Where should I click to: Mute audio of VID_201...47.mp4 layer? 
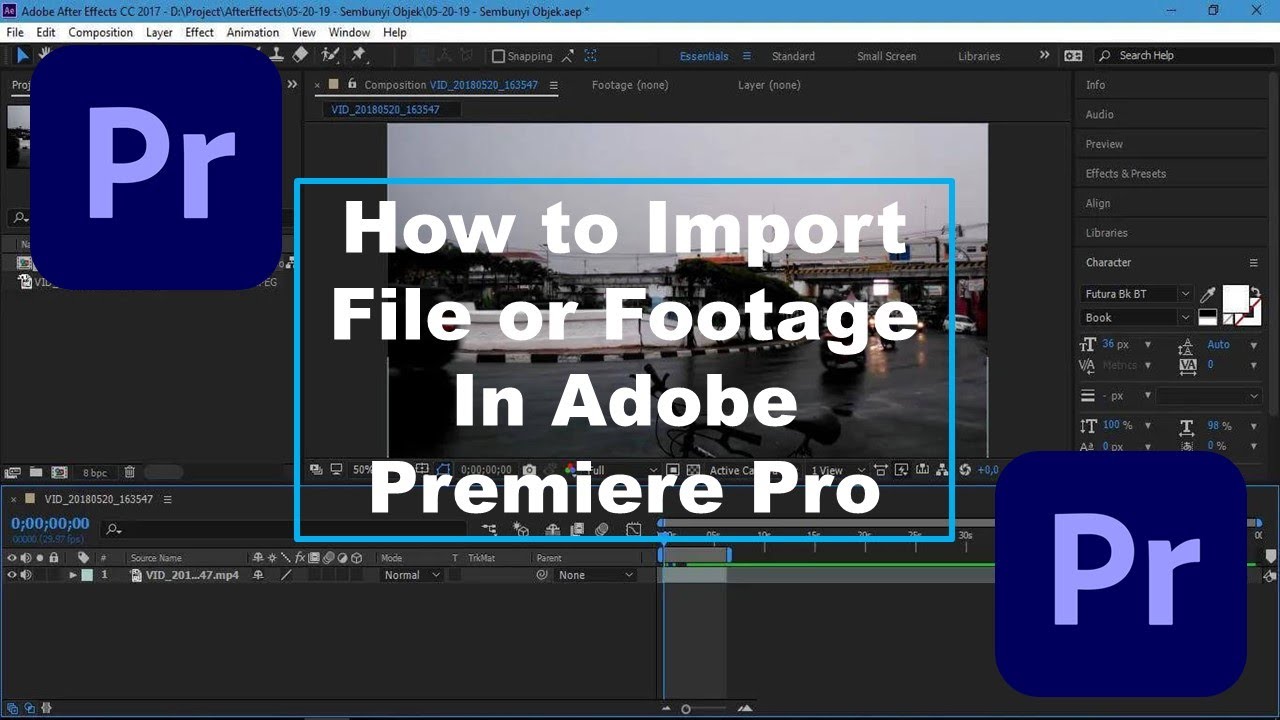[26, 575]
